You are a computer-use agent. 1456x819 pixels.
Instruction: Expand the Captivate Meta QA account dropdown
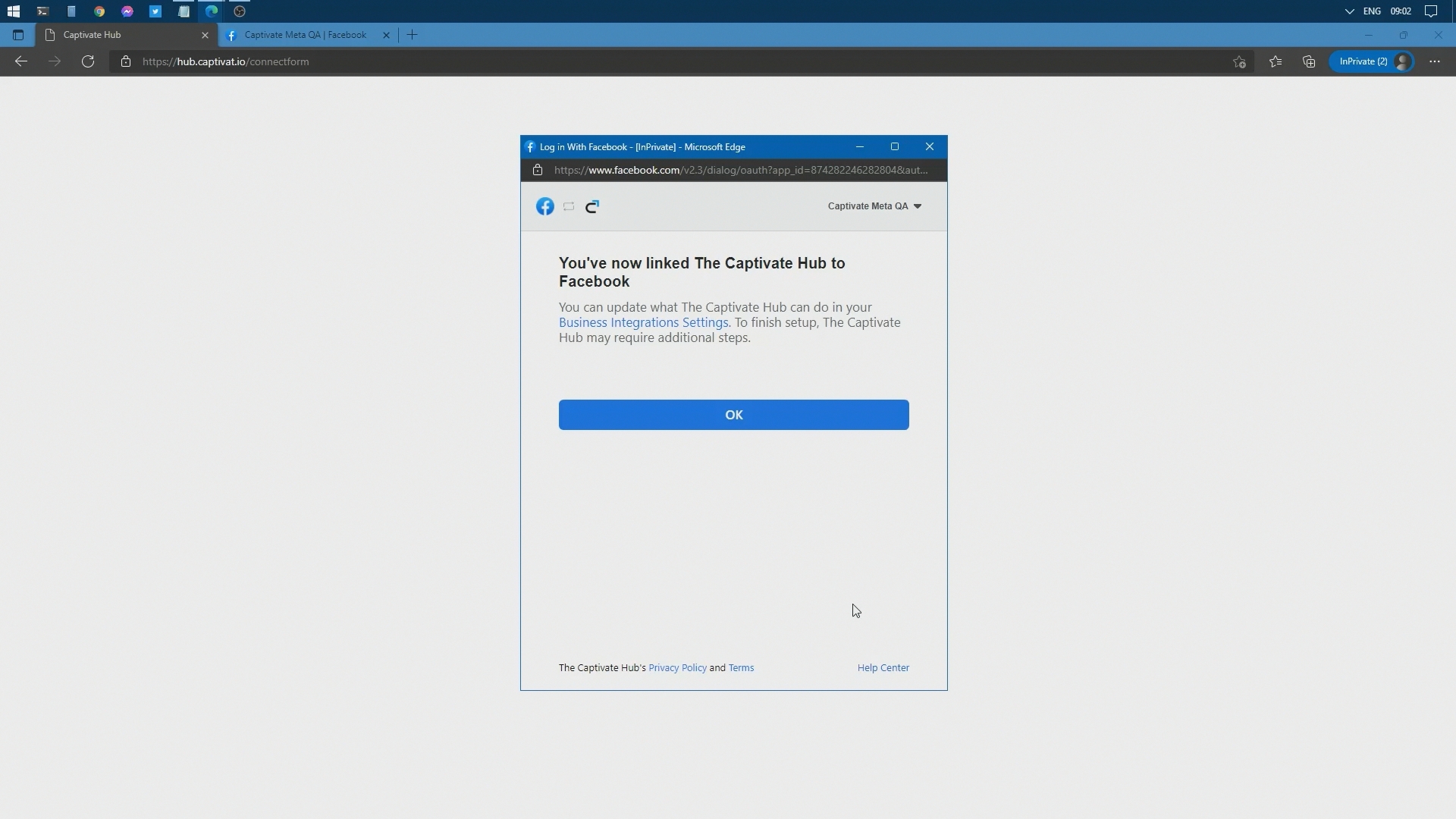[x=874, y=206]
